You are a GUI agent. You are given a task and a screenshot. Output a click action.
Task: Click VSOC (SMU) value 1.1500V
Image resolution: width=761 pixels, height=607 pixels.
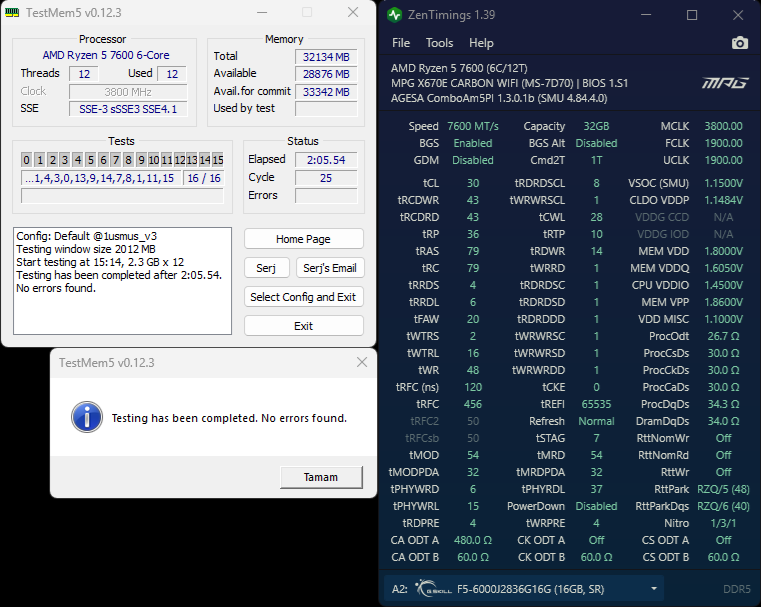click(723, 183)
